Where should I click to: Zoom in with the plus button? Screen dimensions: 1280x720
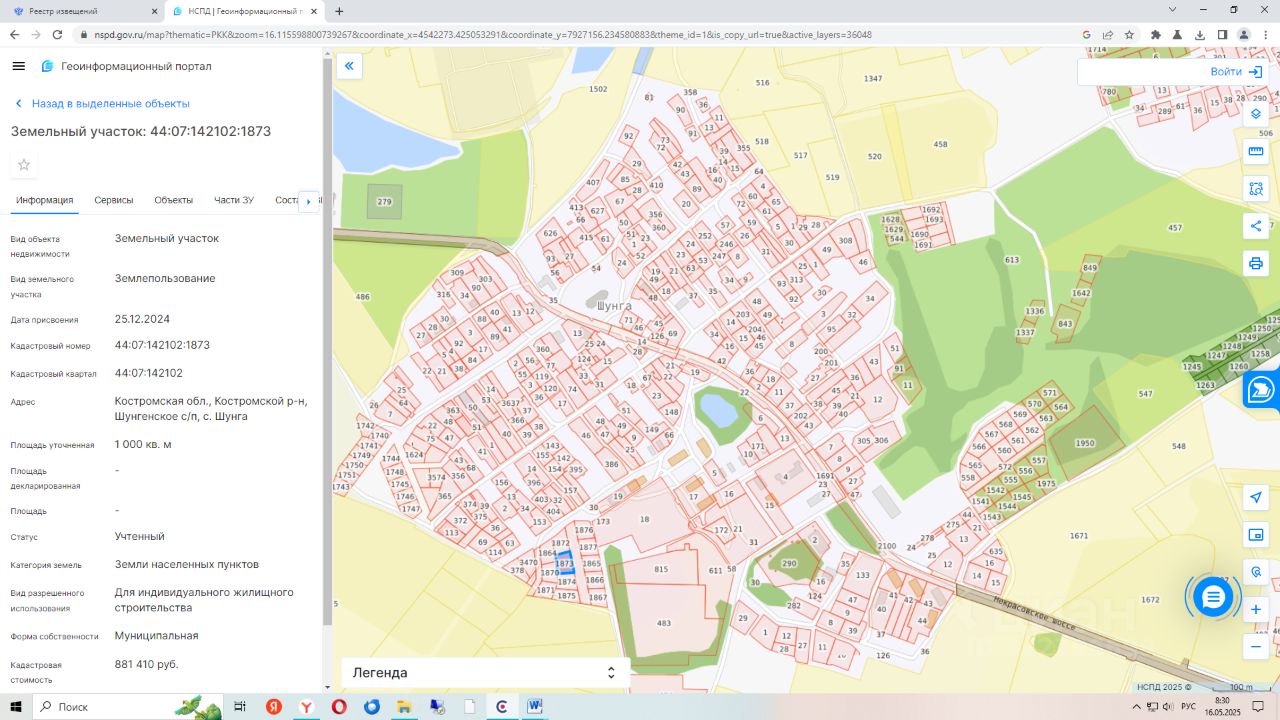1256,609
